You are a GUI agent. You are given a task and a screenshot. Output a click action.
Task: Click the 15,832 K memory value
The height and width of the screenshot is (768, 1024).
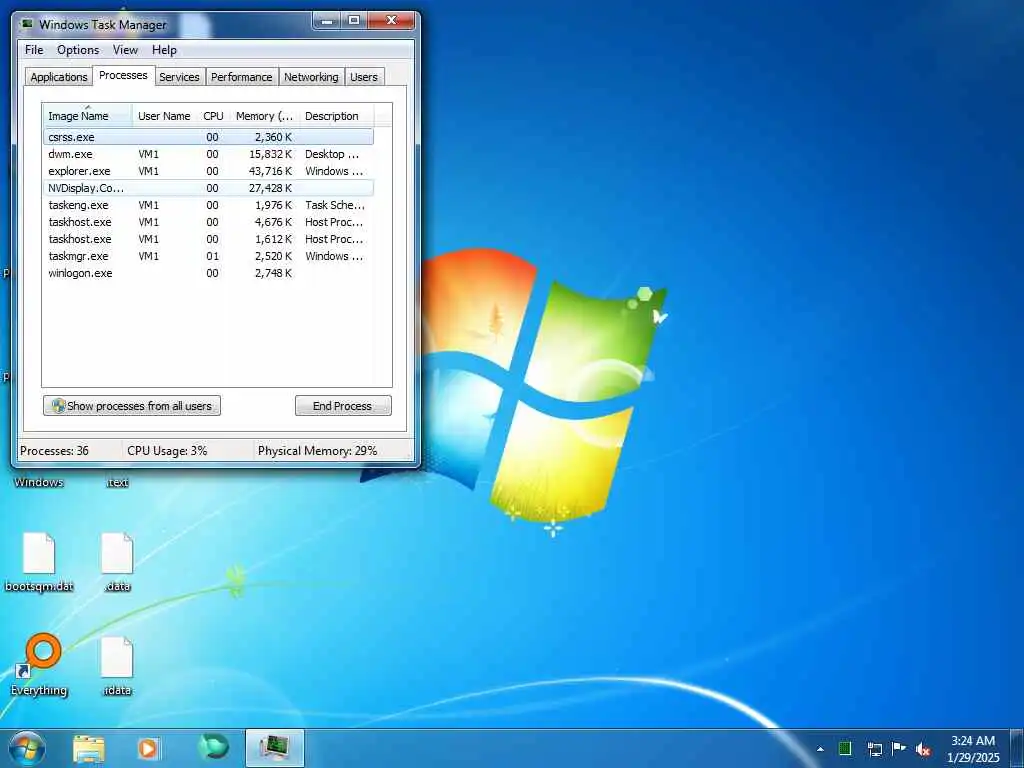point(270,154)
